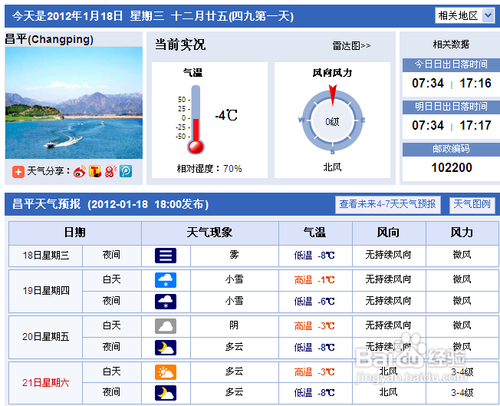This screenshot has height=406, width=500.
Task: Share weather to Tencent Weibo icon
Action: [95, 172]
